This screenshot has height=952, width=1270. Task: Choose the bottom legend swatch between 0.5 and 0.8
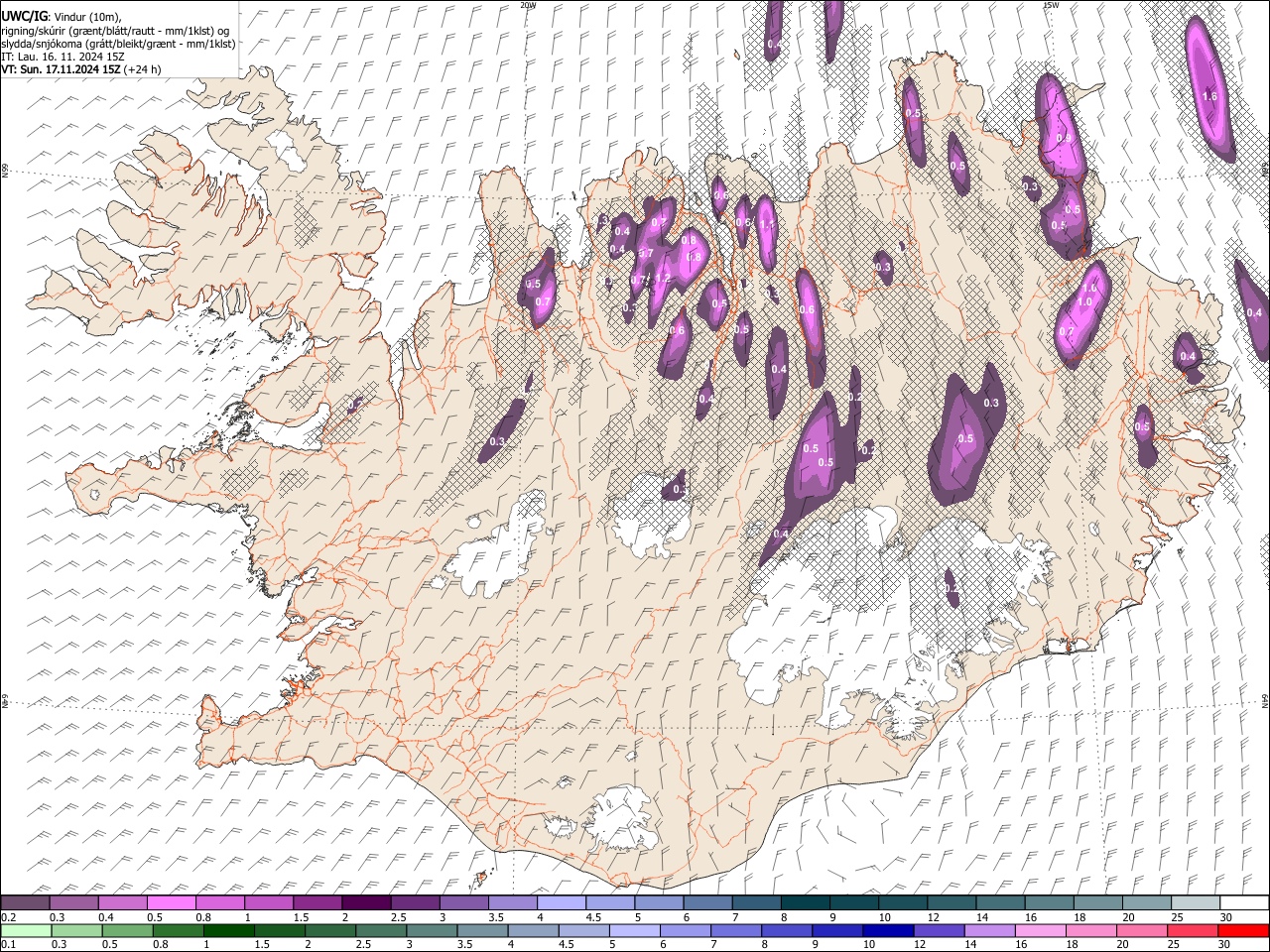(128, 931)
